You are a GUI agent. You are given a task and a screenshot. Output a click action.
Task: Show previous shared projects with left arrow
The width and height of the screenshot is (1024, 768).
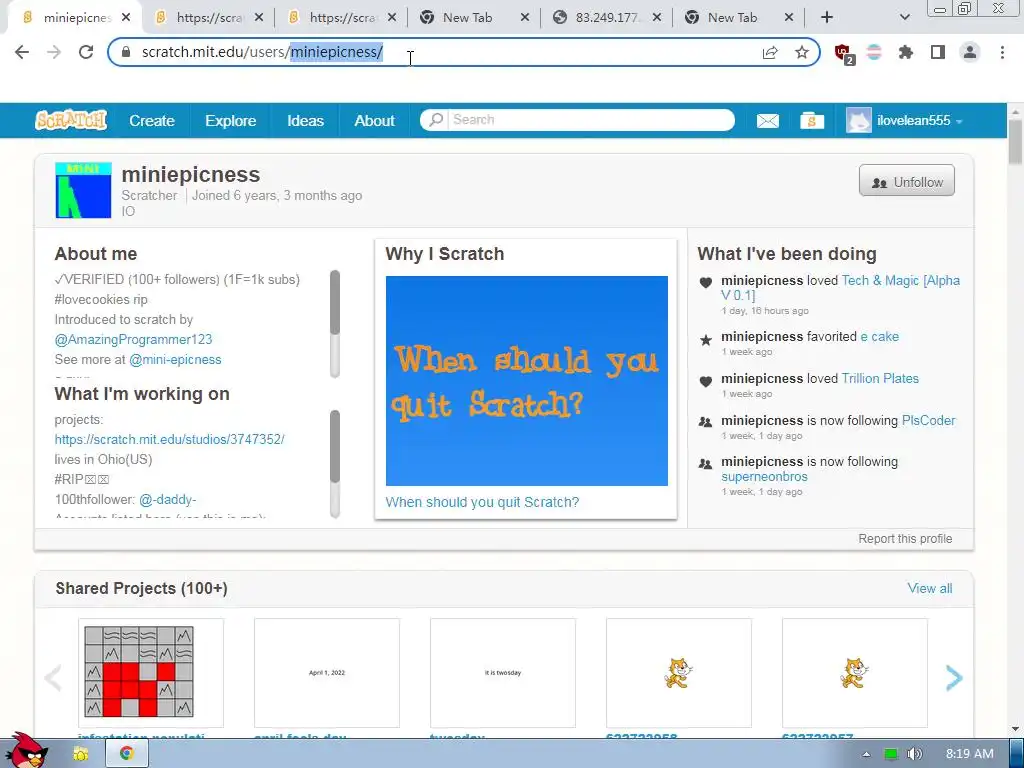pos(53,678)
